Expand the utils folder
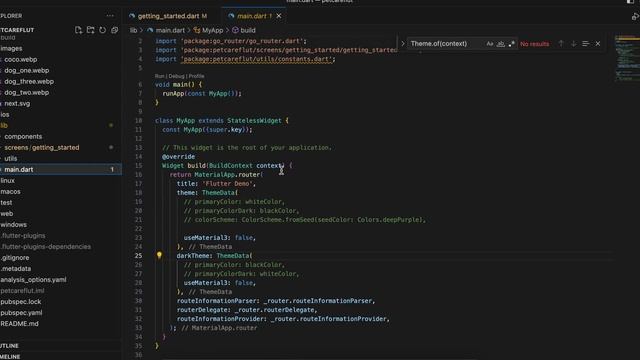640x360 pixels. point(11,158)
